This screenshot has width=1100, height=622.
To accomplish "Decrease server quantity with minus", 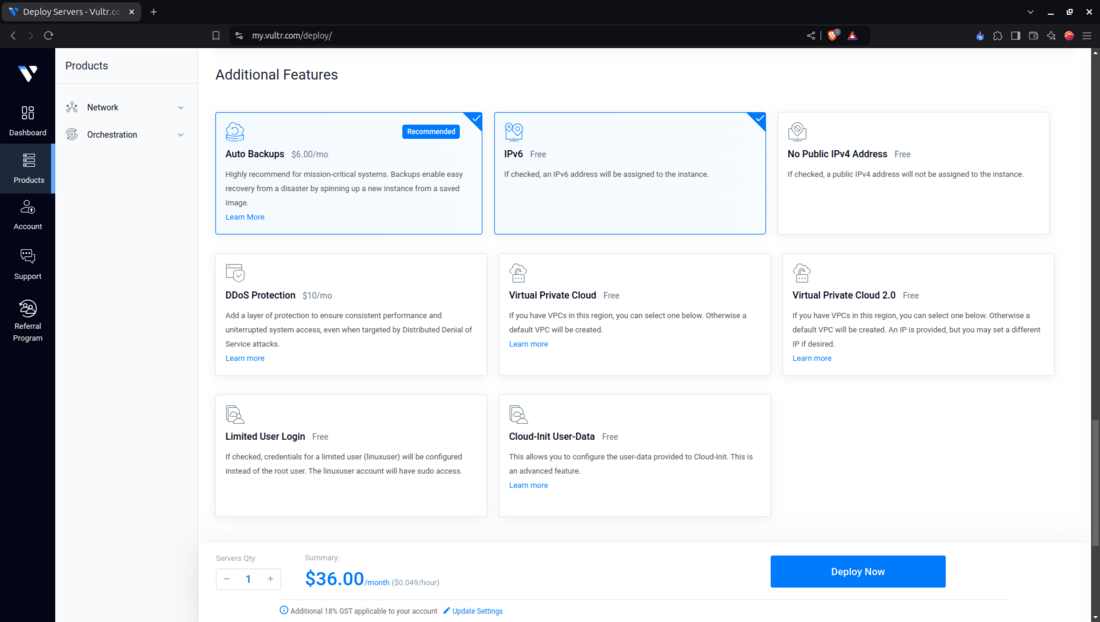I will tap(227, 579).
